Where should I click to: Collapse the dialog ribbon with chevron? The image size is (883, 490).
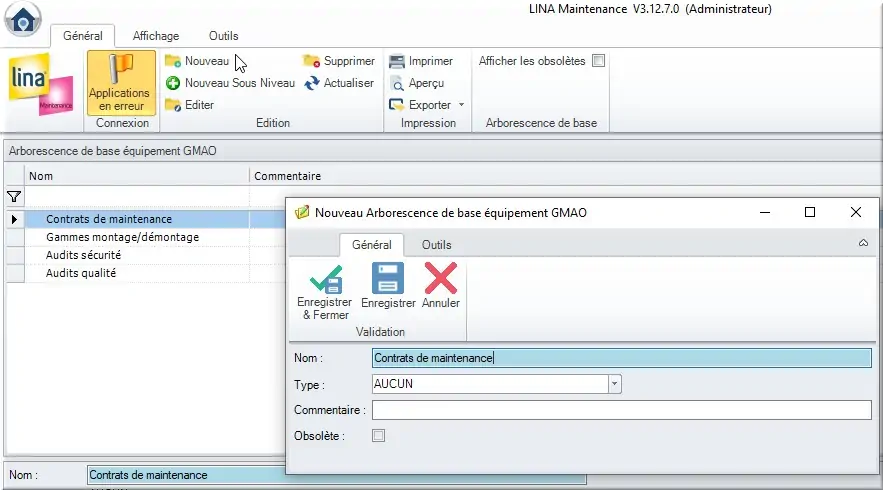pos(863,243)
